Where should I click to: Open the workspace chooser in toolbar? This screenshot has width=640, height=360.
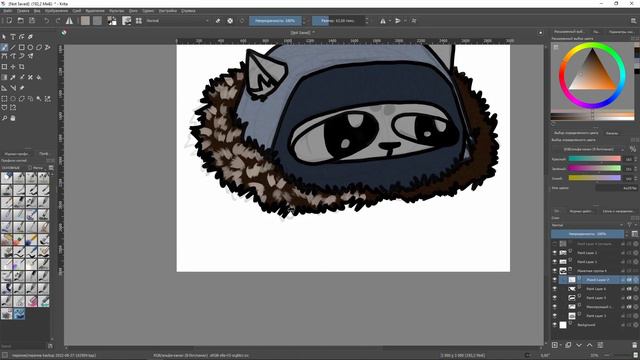coord(633,20)
